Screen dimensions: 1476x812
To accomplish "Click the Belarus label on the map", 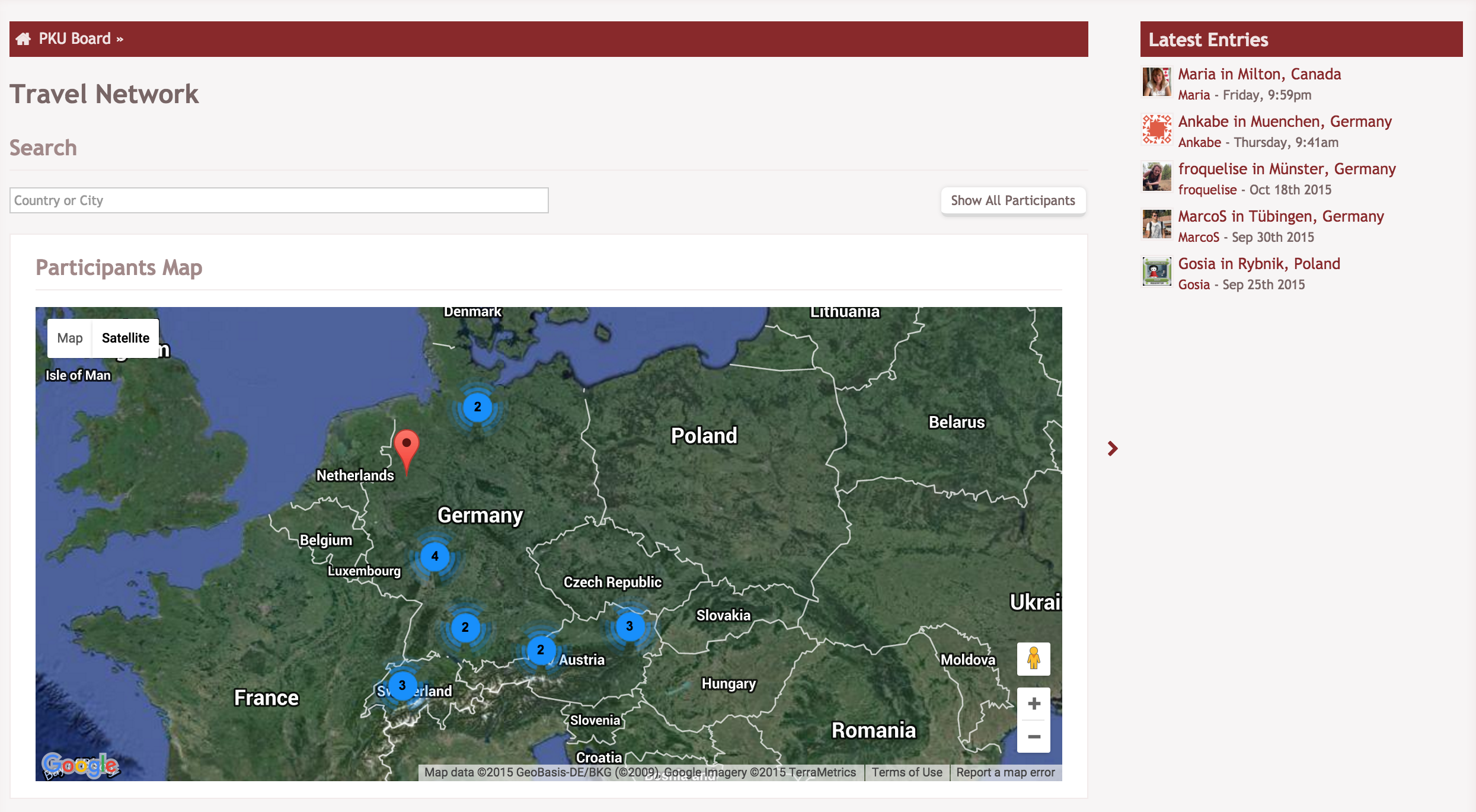I will tap(957, 423).
